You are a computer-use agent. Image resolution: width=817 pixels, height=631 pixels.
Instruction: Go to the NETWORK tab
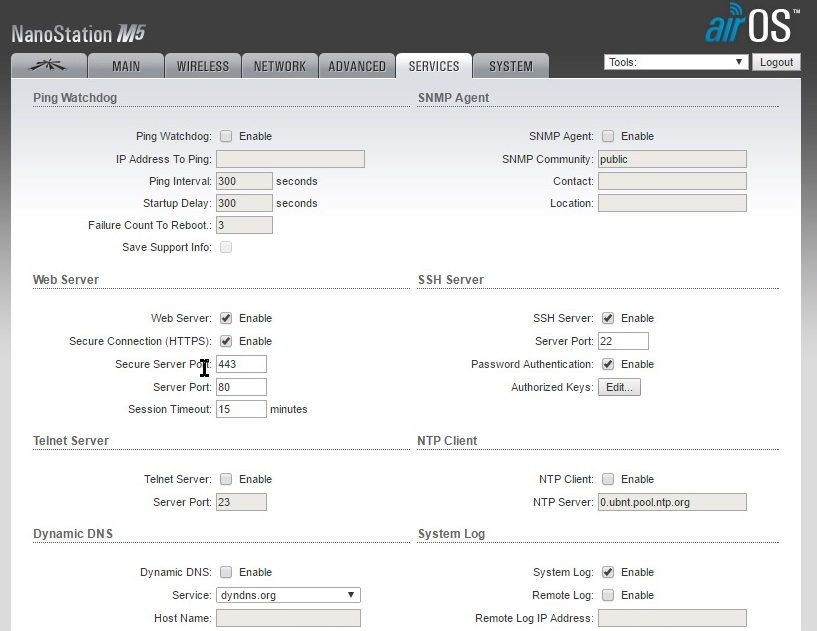pos(280,66)
